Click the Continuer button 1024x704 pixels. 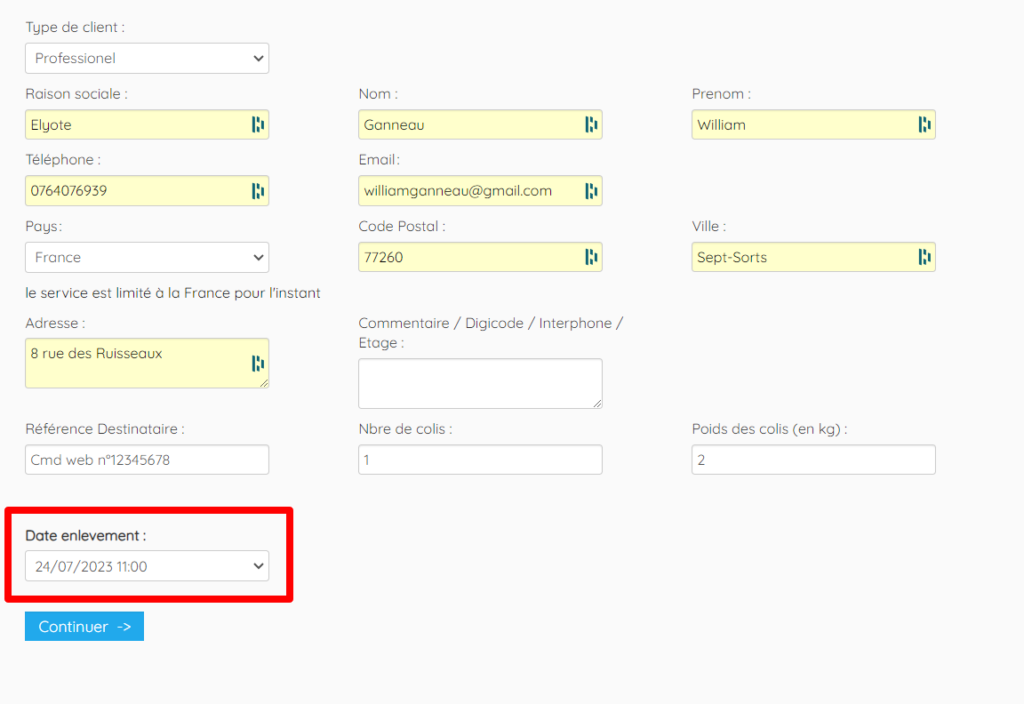84,626
